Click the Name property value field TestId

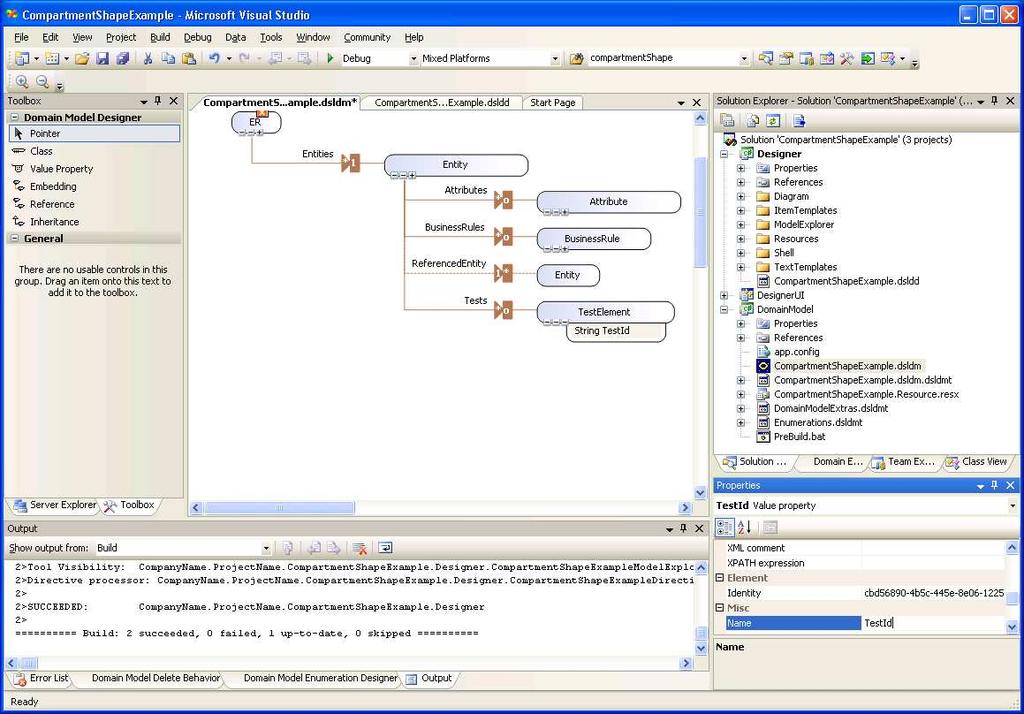click(x=934, y=623)
